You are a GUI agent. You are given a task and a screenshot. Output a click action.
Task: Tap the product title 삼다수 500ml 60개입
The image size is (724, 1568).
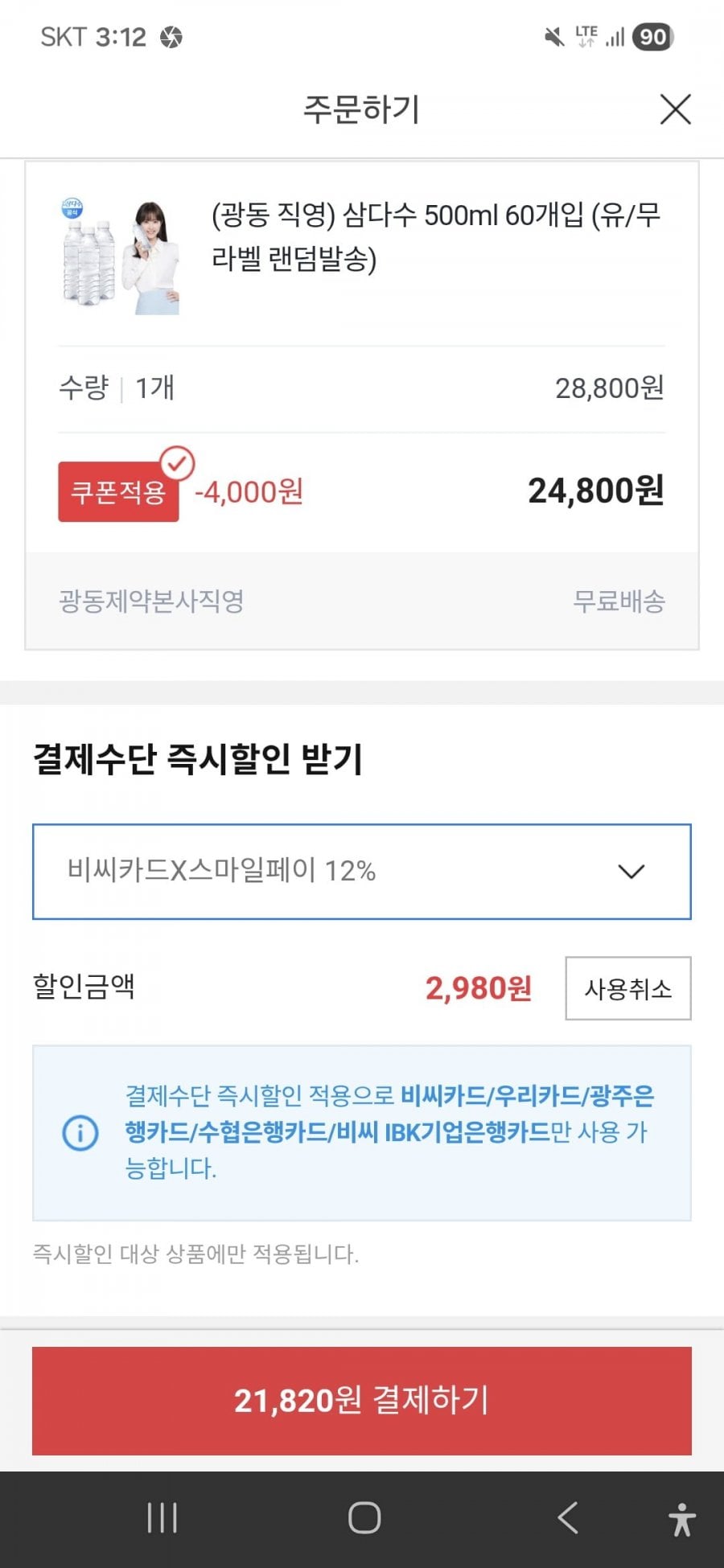[x=435, y=236]
